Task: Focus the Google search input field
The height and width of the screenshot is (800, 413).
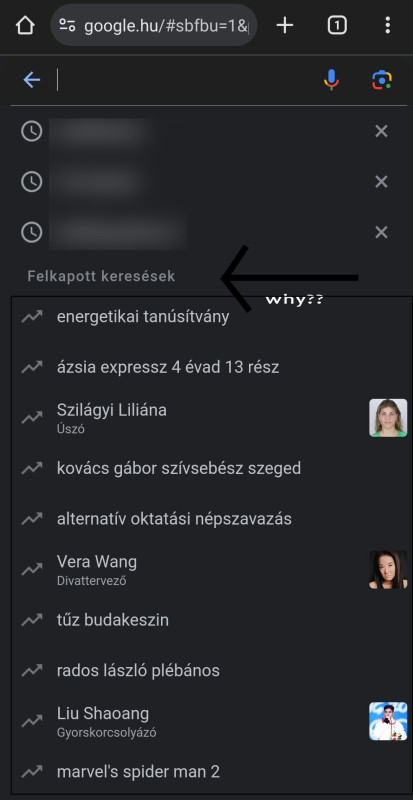Action: (x=184, y=80)
